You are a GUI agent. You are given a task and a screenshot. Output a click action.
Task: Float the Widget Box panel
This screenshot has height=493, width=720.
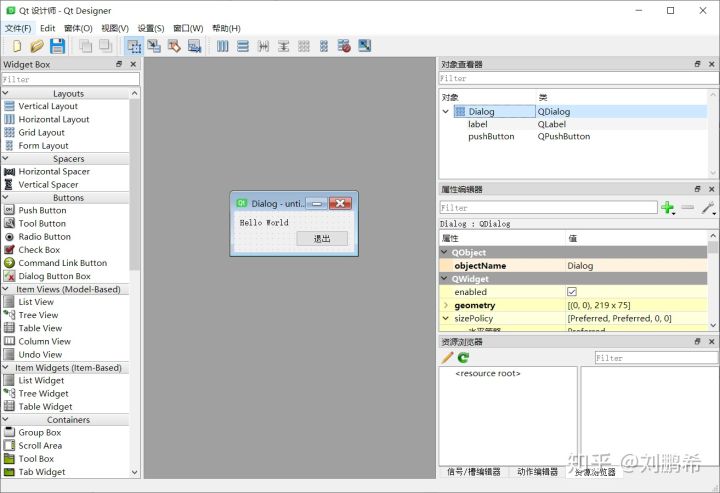click(119, 64)
